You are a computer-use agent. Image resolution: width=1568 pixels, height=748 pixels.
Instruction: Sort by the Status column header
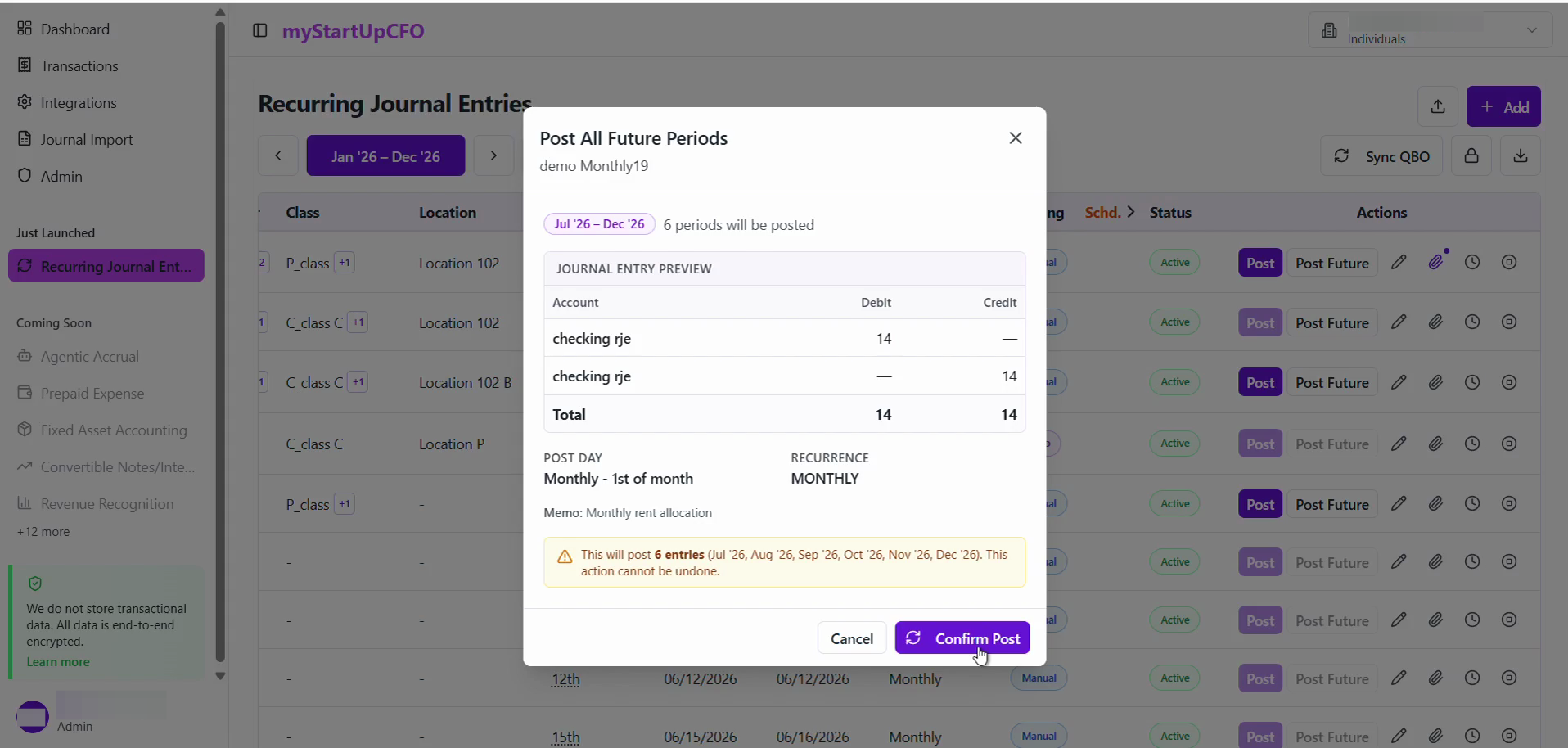[1170, 212]
